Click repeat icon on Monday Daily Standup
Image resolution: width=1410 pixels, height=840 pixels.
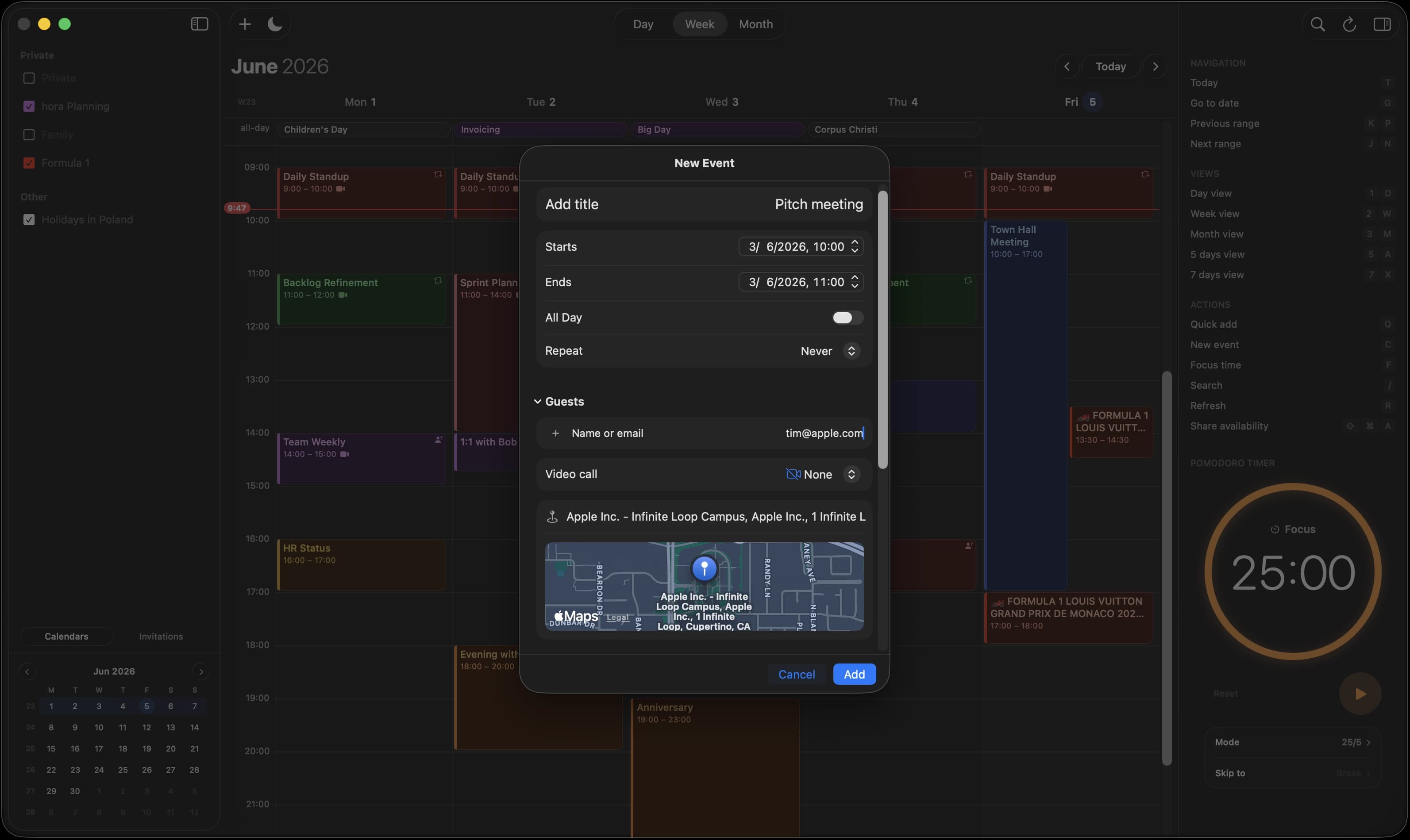(438, 174)
